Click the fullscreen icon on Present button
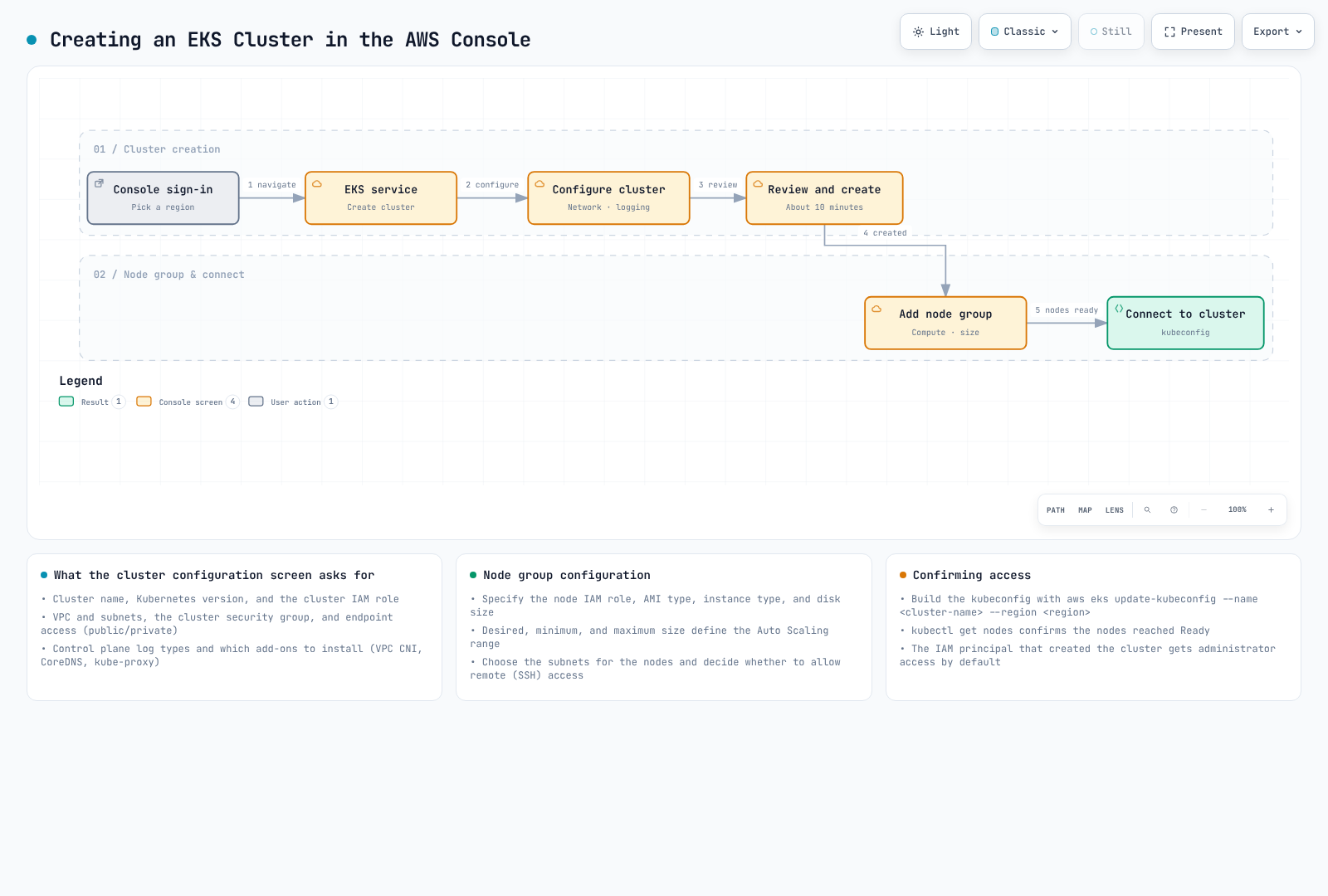The height and width of the screenshot is (896, 1328). click(1169, 32)
